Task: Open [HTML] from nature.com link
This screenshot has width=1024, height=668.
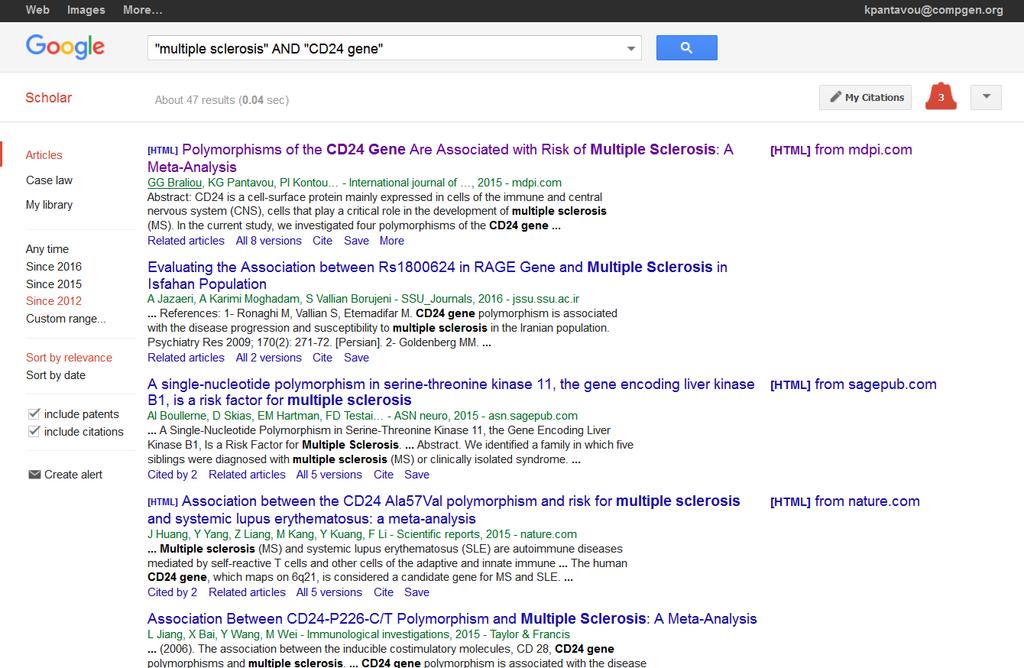Action: click(844, 501)
